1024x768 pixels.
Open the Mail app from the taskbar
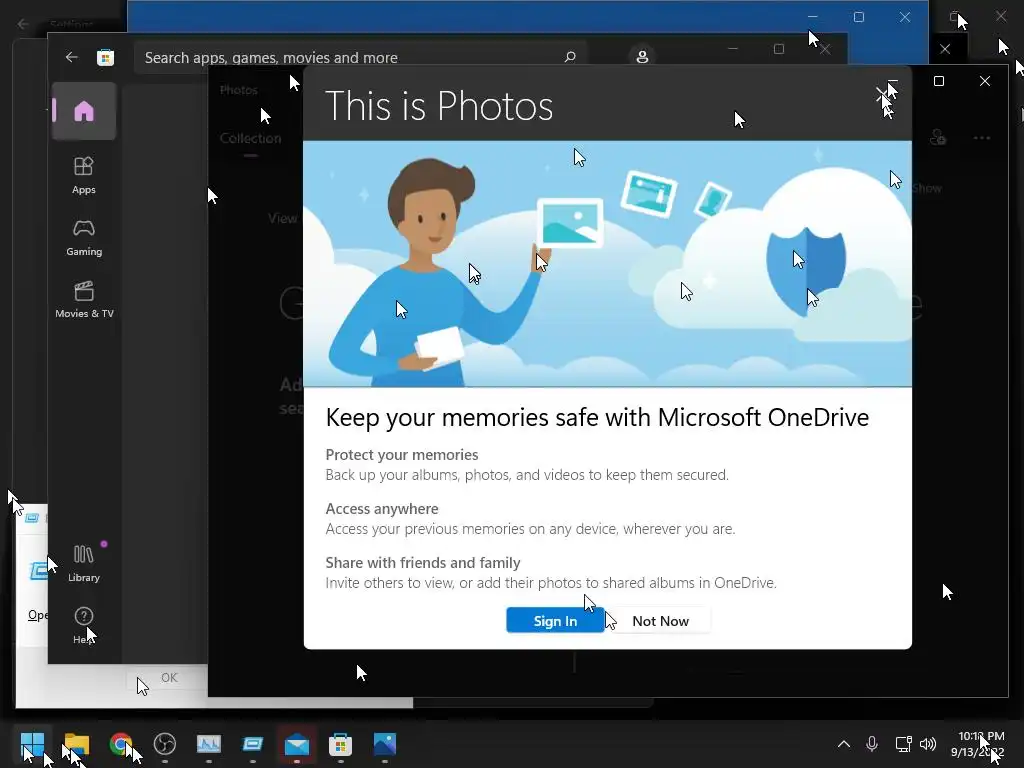[296, 743]
